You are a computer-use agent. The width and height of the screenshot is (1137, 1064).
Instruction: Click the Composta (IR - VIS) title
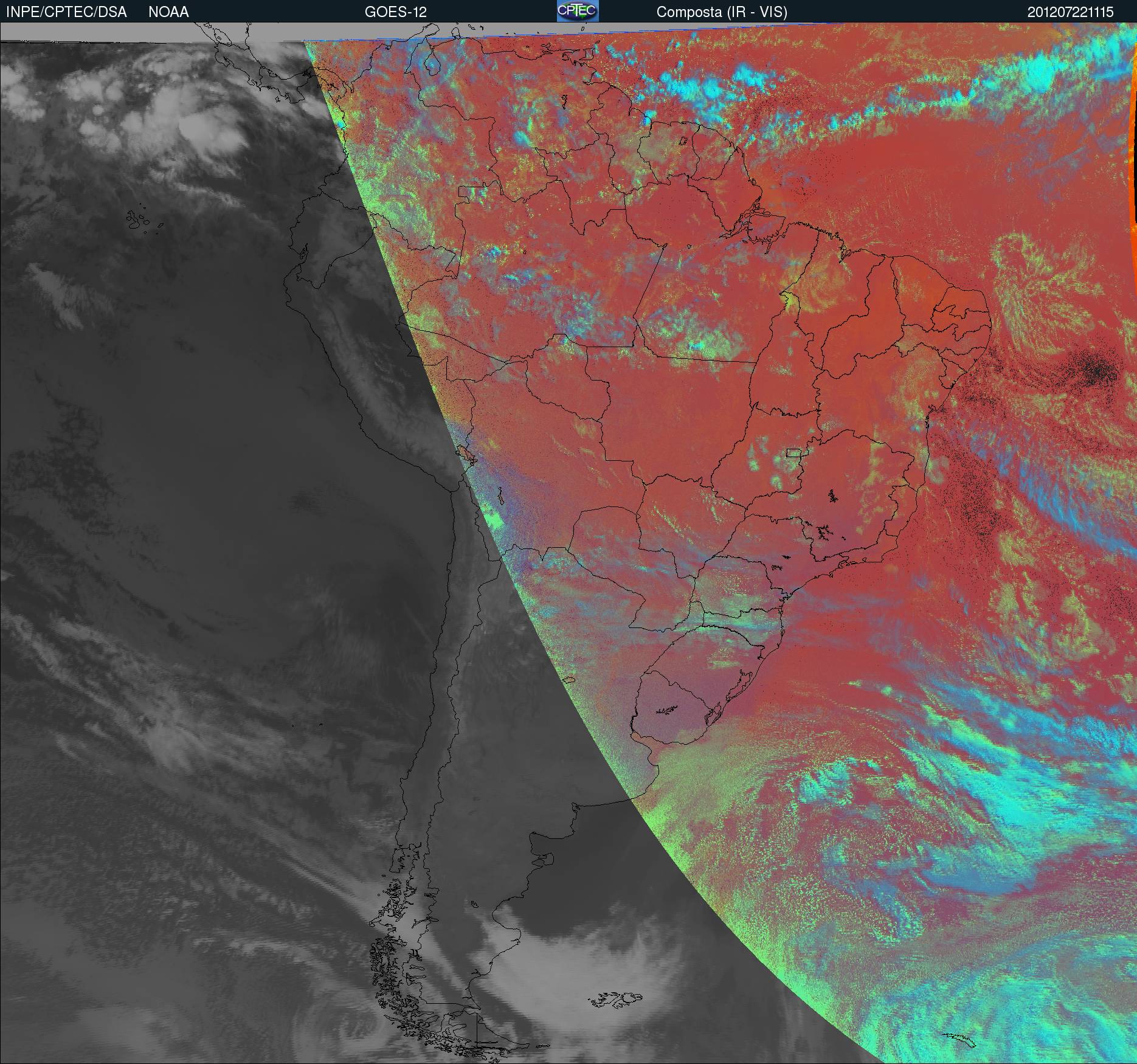tap(722, 12)
